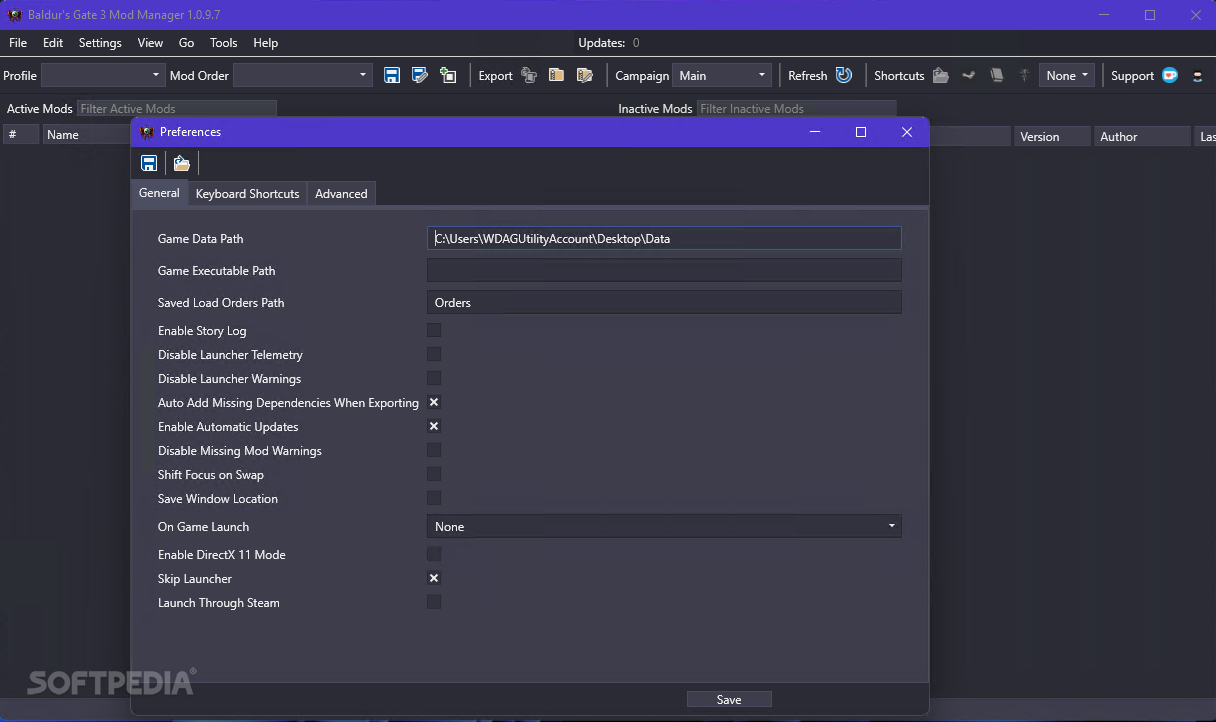The height and width of the screenshot is (722, 1216).
Task: Check Disable Launcher Telemetry
Action: [x=434, y=354]
